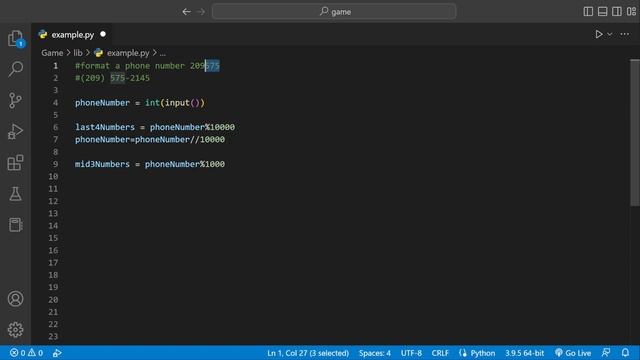Image resolution: width=640 pixels, height=360 pixels.
Task: Click the vertical scrollbar in the editor
Action: click(x=635, y=133)
